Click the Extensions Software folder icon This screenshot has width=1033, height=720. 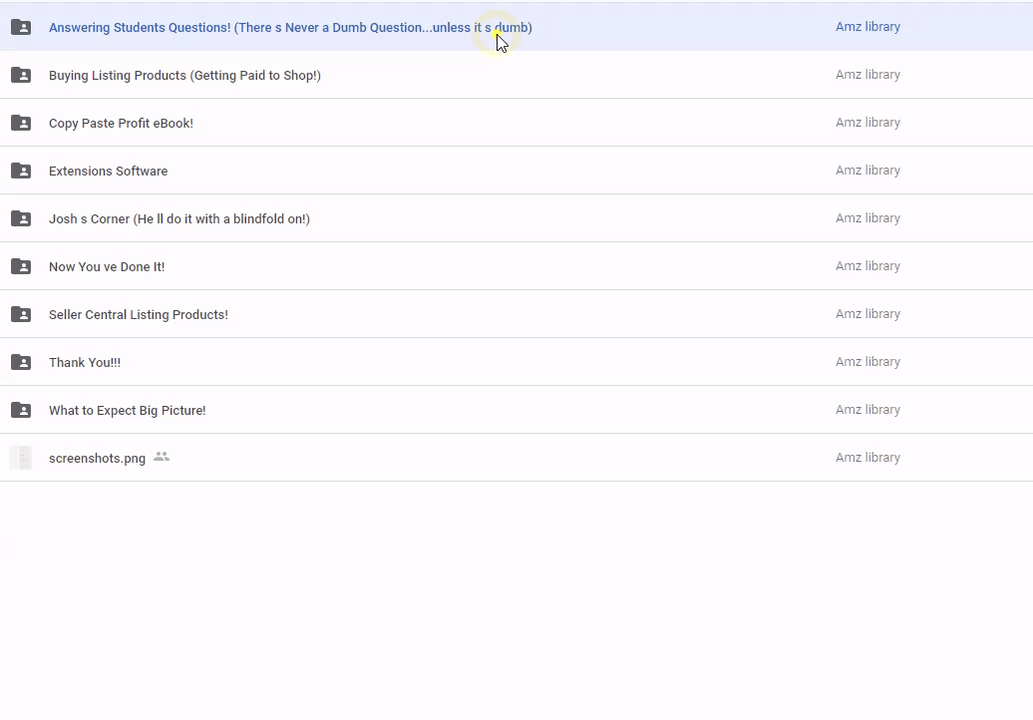pyautogui.click(x=21, y=171)
